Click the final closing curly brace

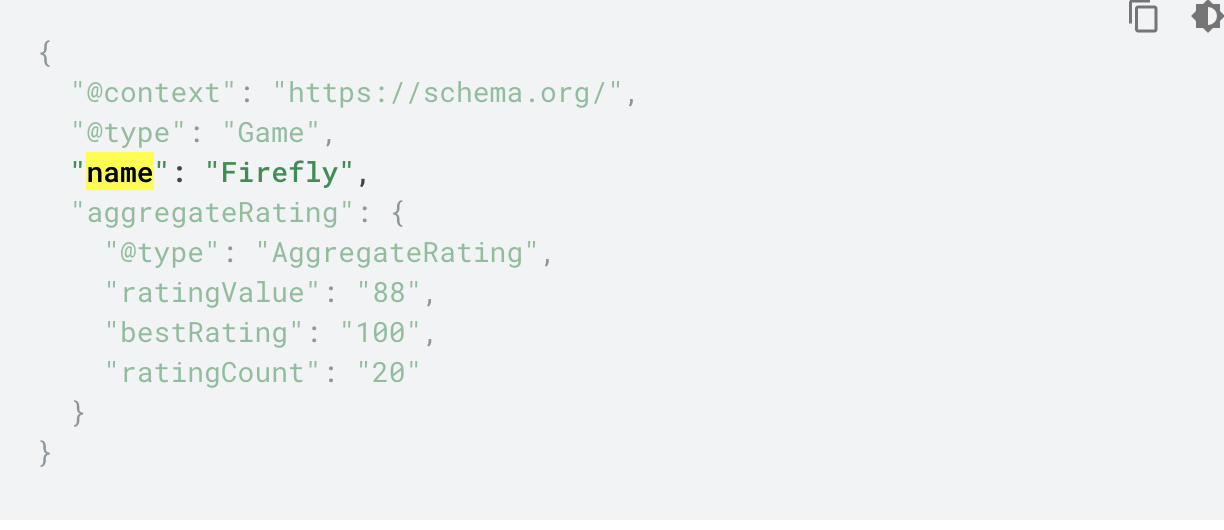click(x=45, y=453)
